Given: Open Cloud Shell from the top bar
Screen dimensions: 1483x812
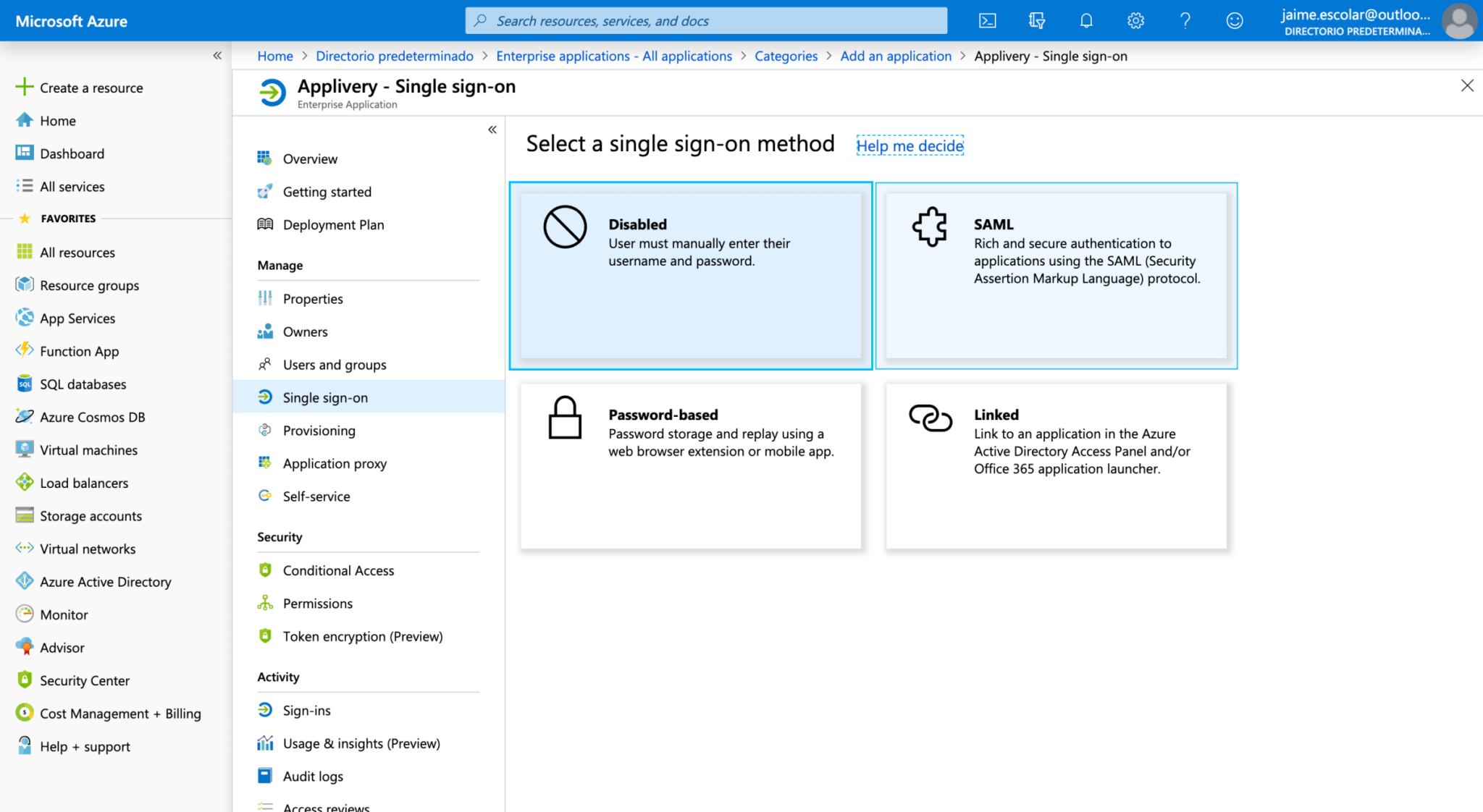Looking at the screenshot, I should tap(987, 21).
